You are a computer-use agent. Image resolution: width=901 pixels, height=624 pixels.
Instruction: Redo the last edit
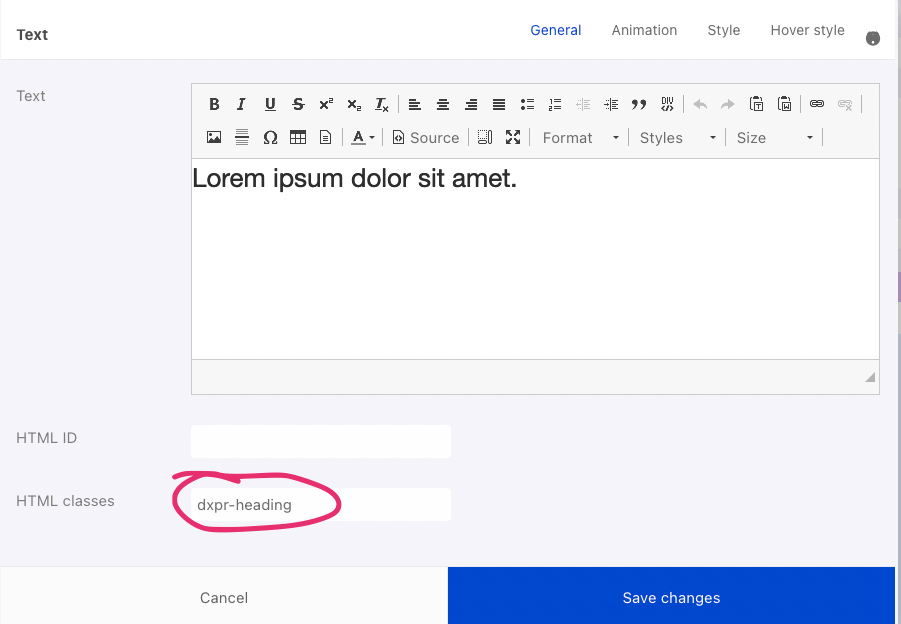tap(727, 104)
